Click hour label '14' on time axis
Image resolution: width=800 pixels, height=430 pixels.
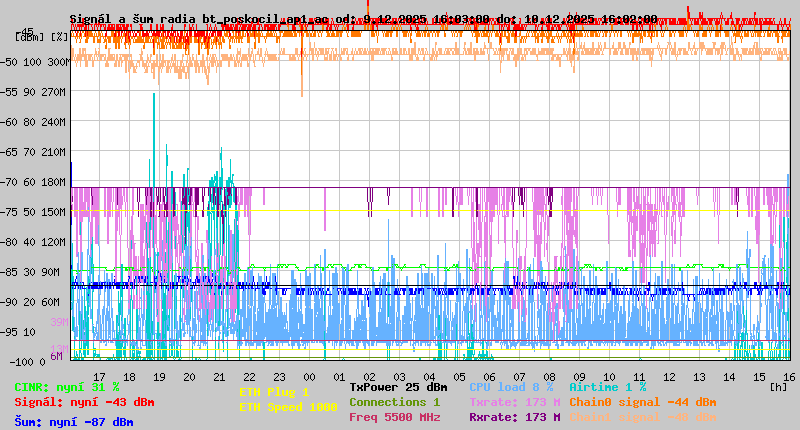click(x=729, y=377)
